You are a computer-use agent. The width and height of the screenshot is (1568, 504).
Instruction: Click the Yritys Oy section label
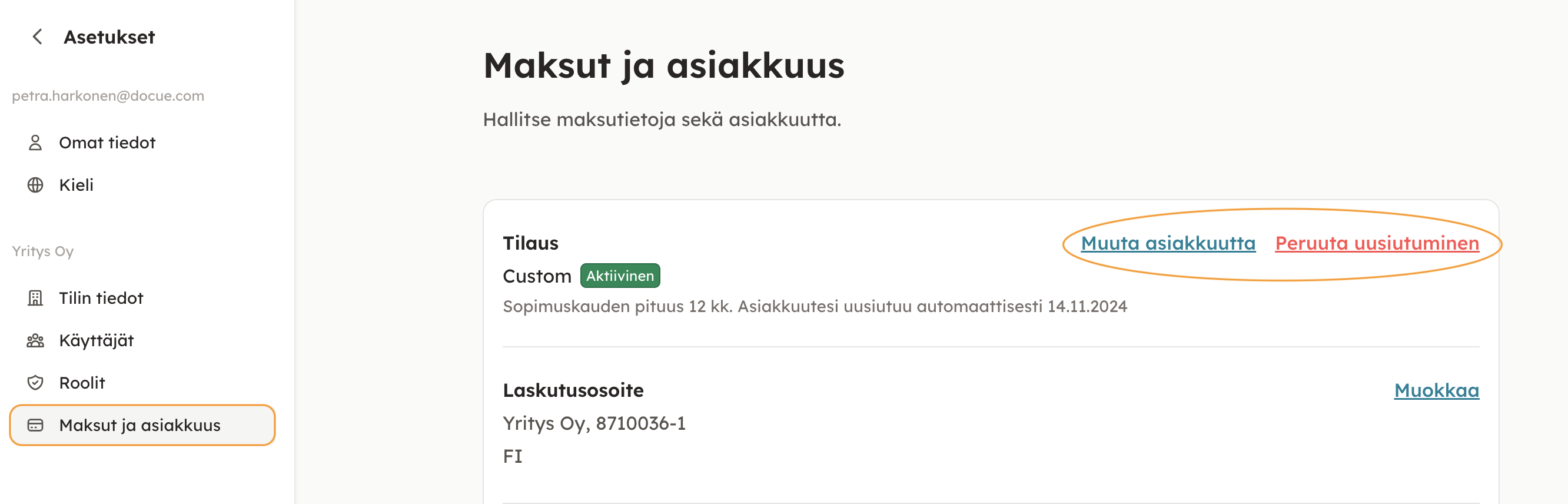42,251
